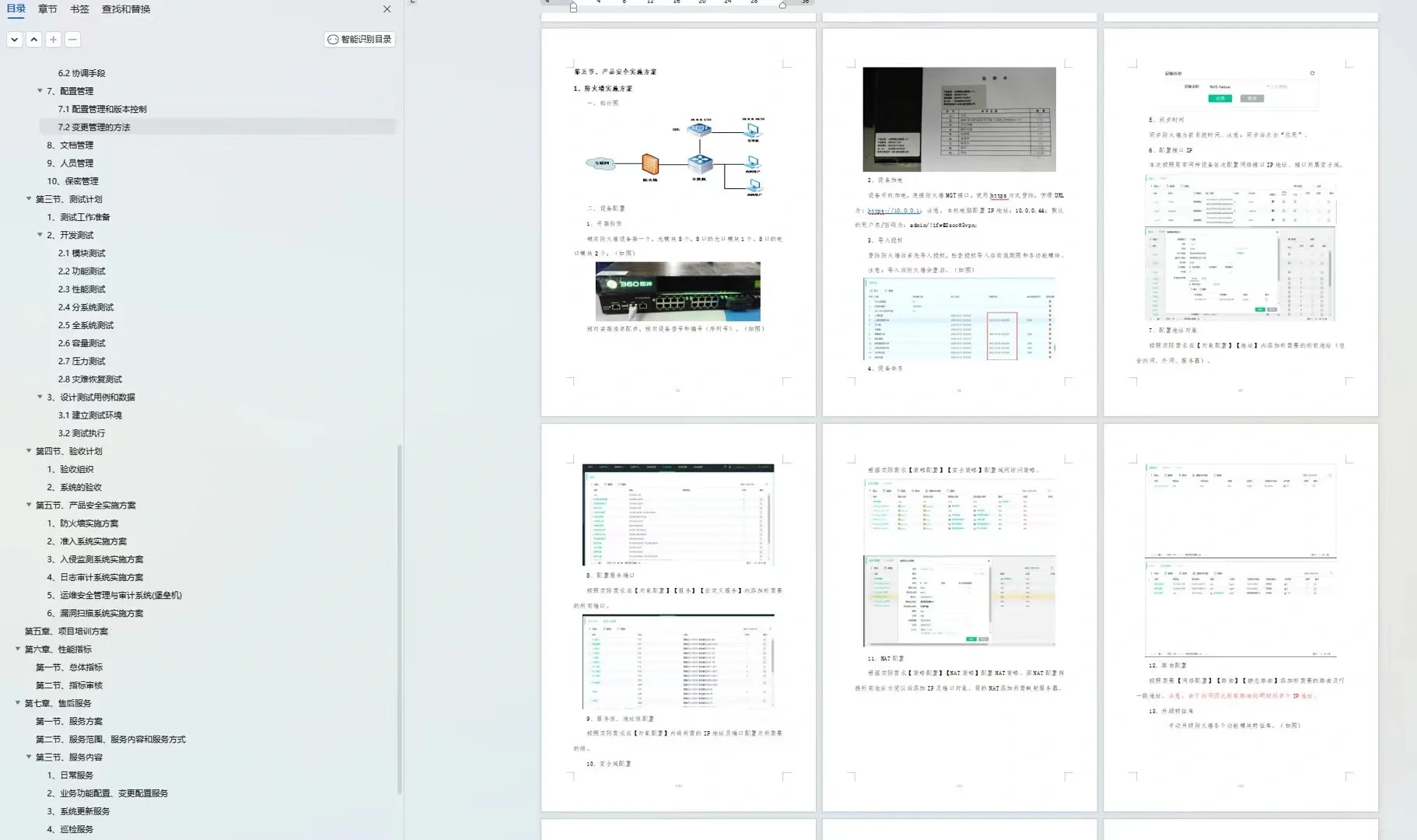The width and height of the screenshot is (1417, 840).
Task: Collapse the 2、开发测试 outline node
Action: [x=40, y=235]
